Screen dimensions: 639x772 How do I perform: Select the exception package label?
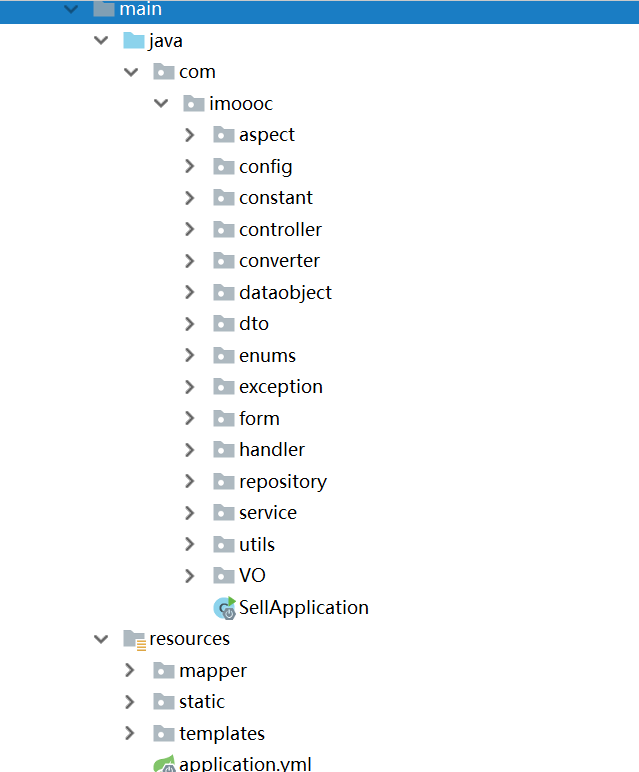[x=280, y=387]
